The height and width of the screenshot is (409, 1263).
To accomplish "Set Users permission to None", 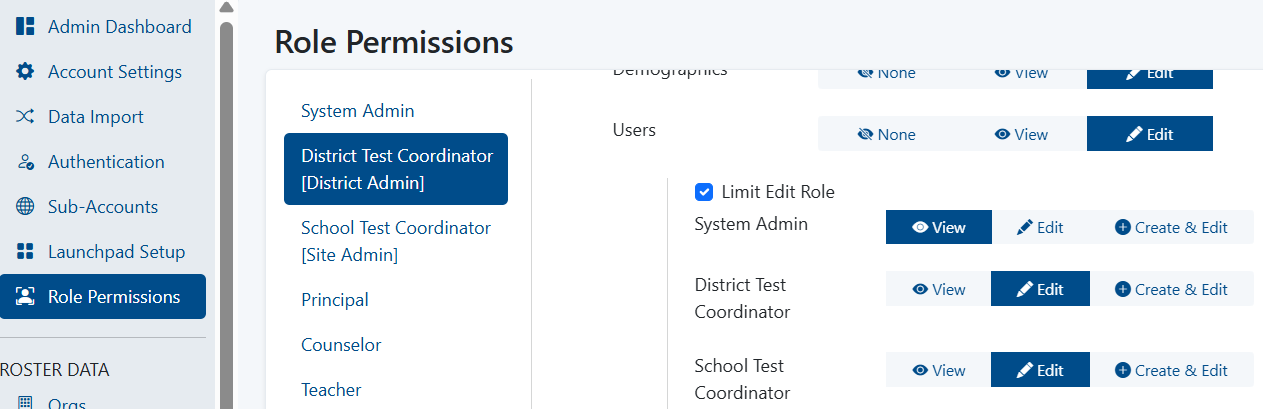I will 886,134.
